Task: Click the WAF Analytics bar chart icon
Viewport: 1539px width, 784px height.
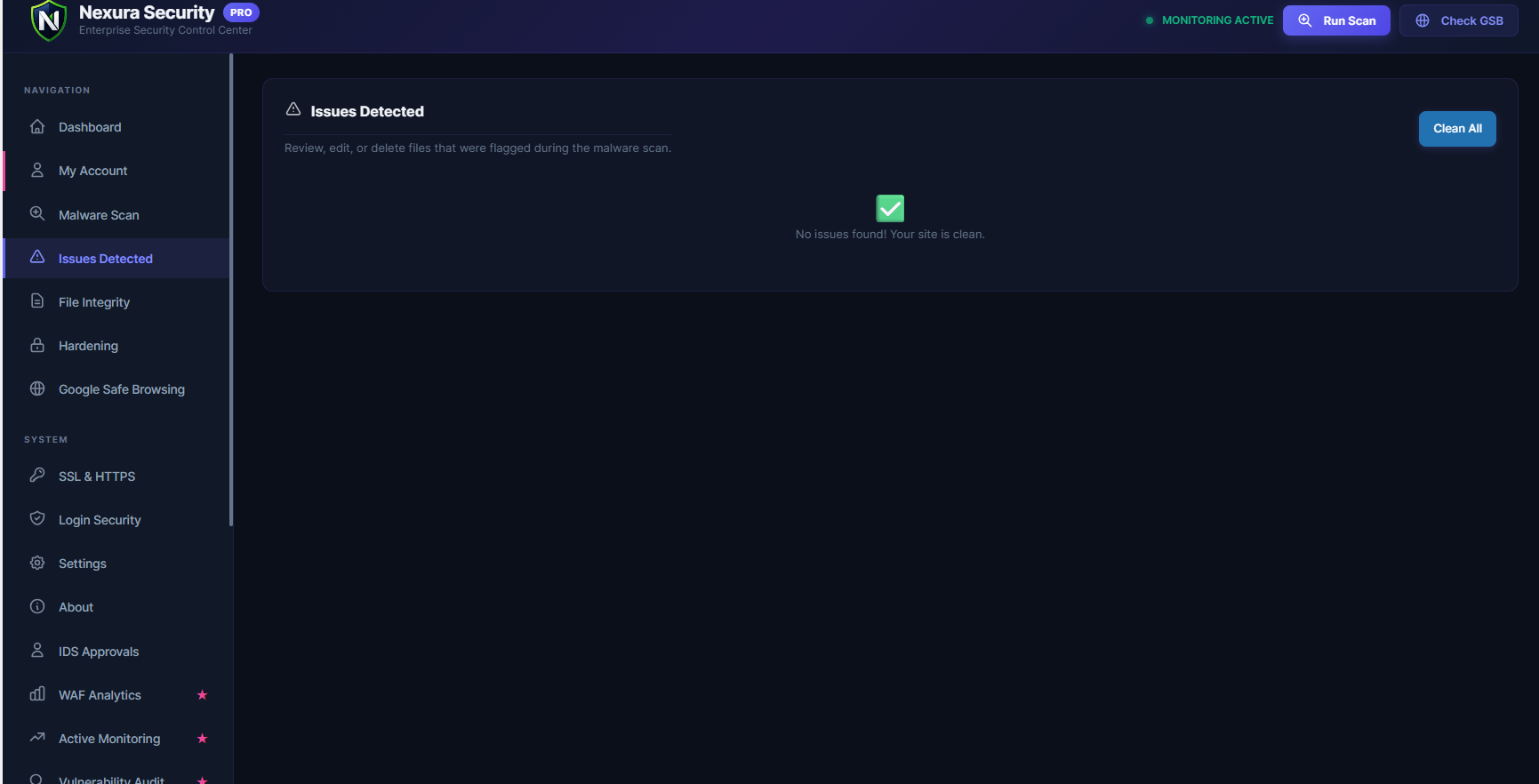Action: coord(37,694)
